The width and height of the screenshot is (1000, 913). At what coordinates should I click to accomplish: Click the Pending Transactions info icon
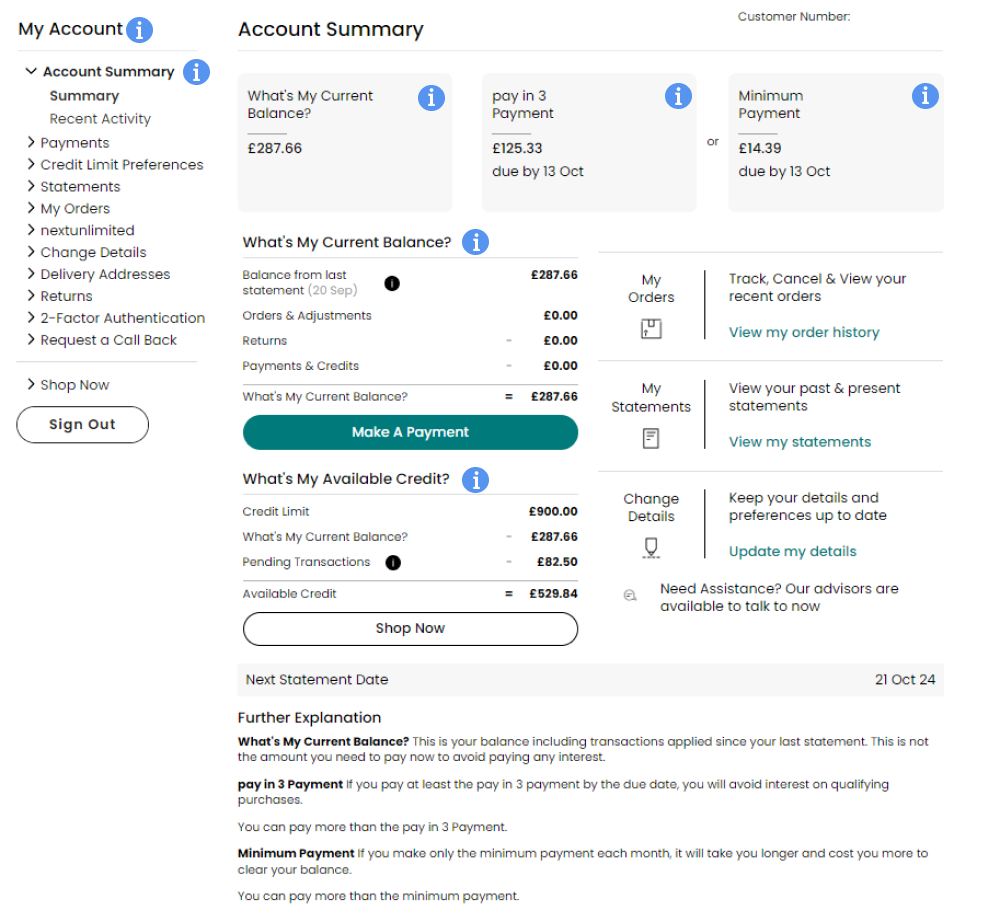[x=392, y=562]
